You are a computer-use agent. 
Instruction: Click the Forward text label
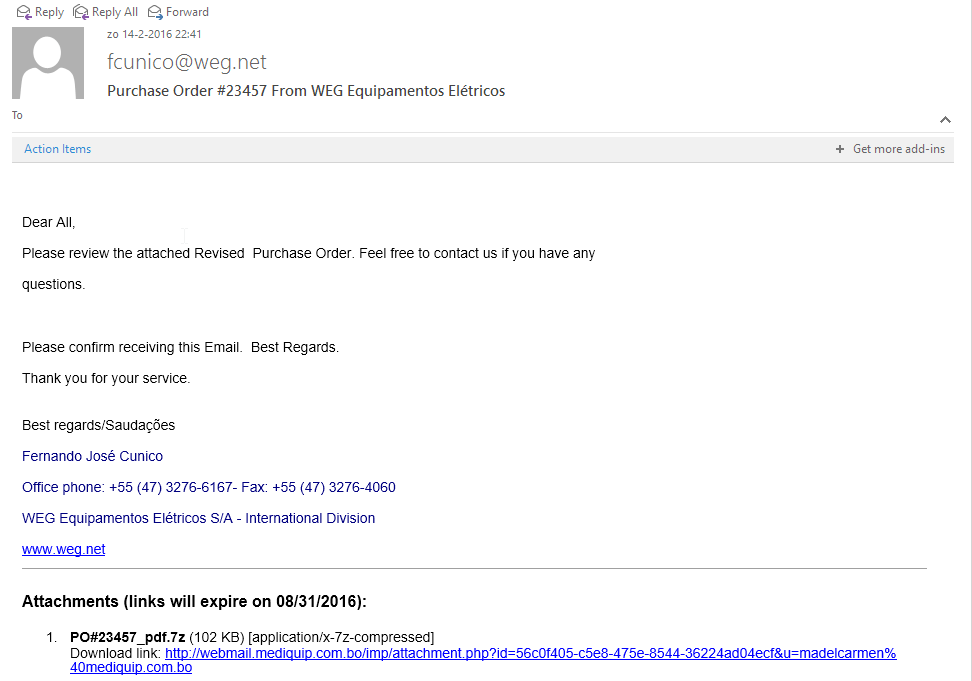click(187, 12)
